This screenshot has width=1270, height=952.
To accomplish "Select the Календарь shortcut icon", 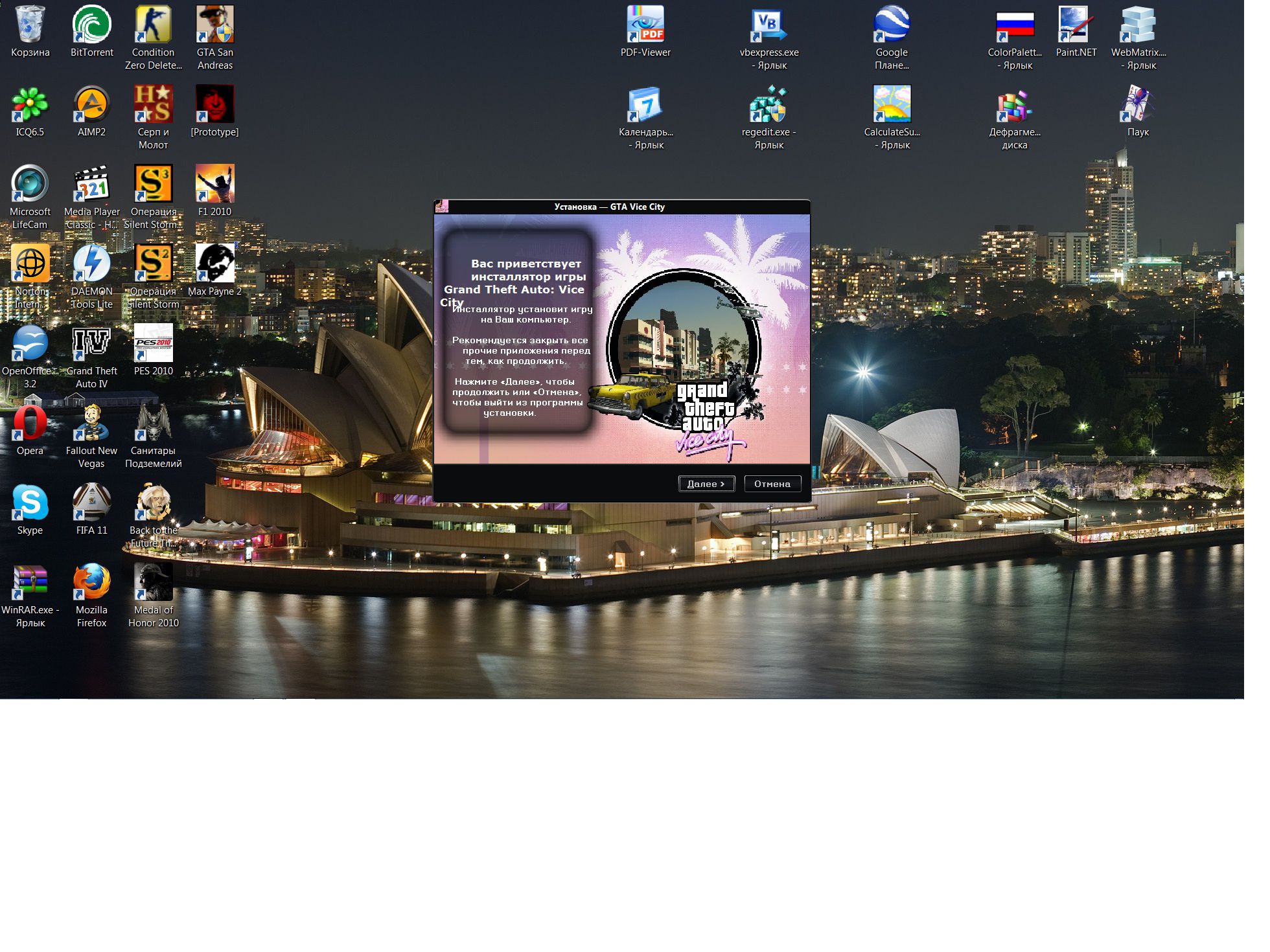I will (645, 104).
